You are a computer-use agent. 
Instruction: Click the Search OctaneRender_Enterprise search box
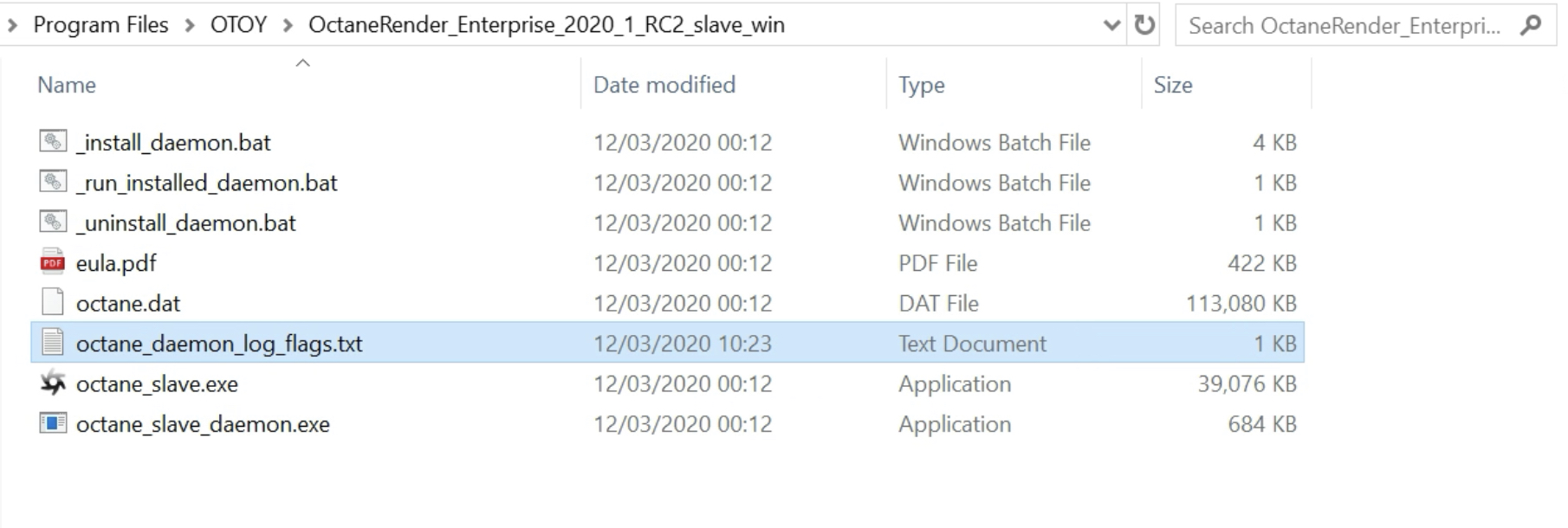(1344, 25)
